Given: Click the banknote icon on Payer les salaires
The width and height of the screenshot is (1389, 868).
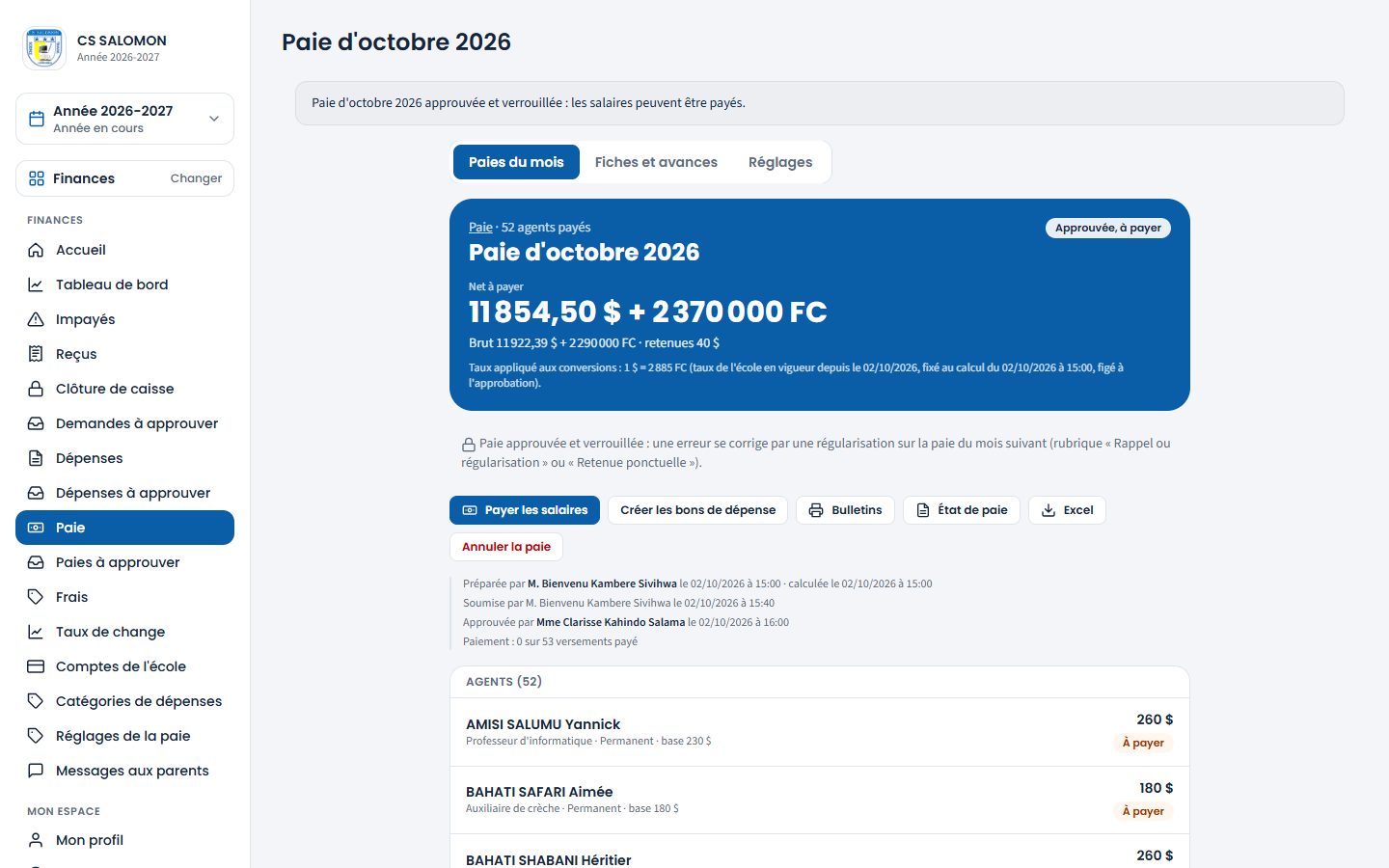Looking at the screenshot, I should coord(470,510).
